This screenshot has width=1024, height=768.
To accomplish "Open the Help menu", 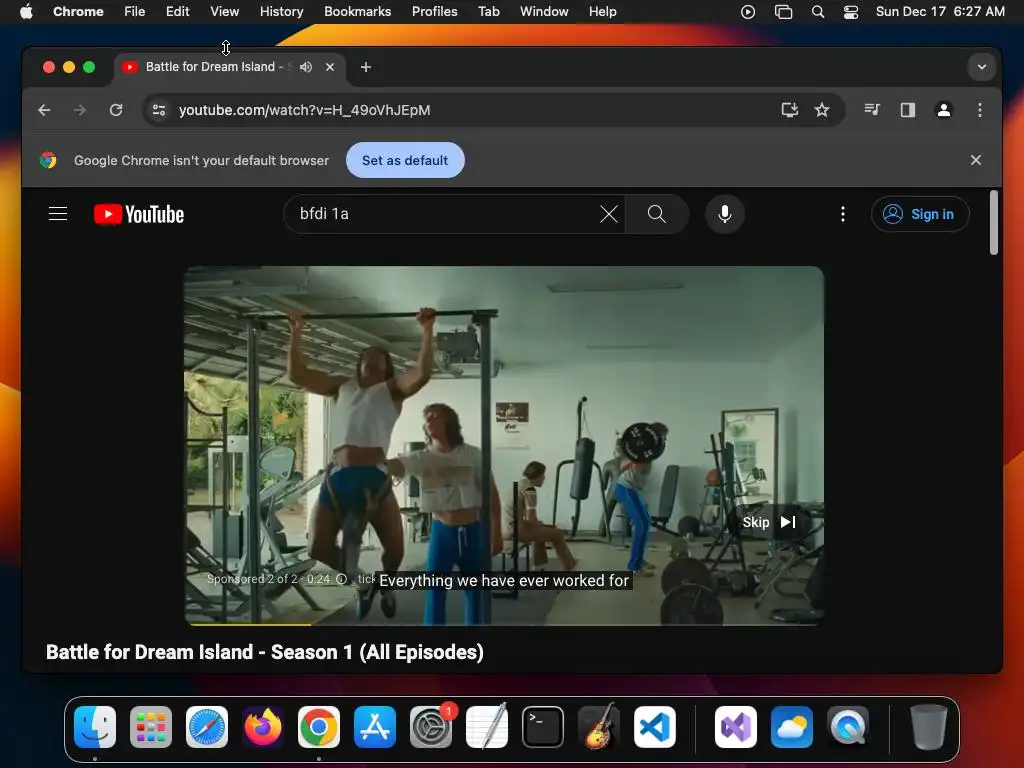I will click(x=602, y=11).
